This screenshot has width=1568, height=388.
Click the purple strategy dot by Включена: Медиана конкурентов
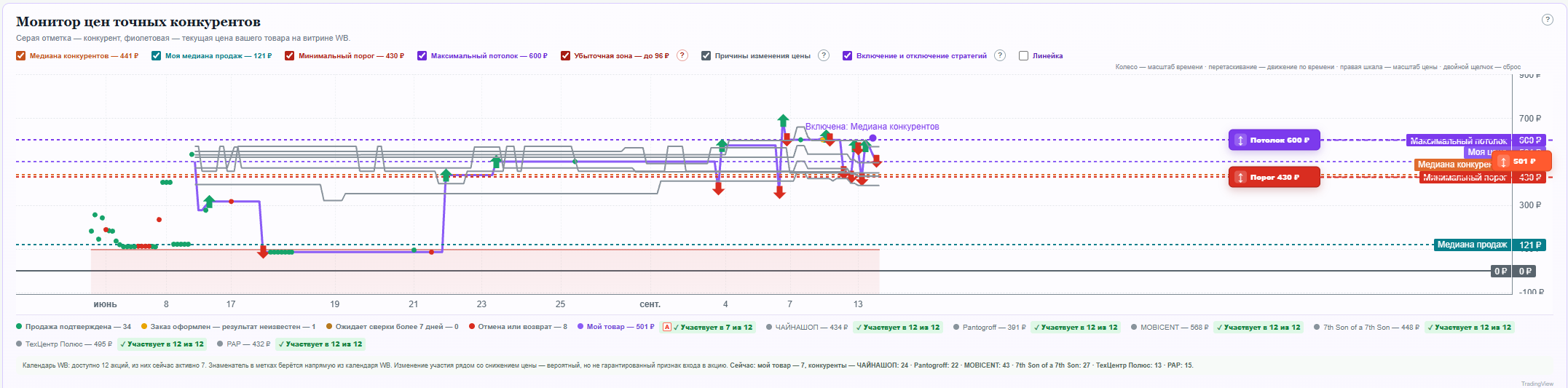click(872, 138)
